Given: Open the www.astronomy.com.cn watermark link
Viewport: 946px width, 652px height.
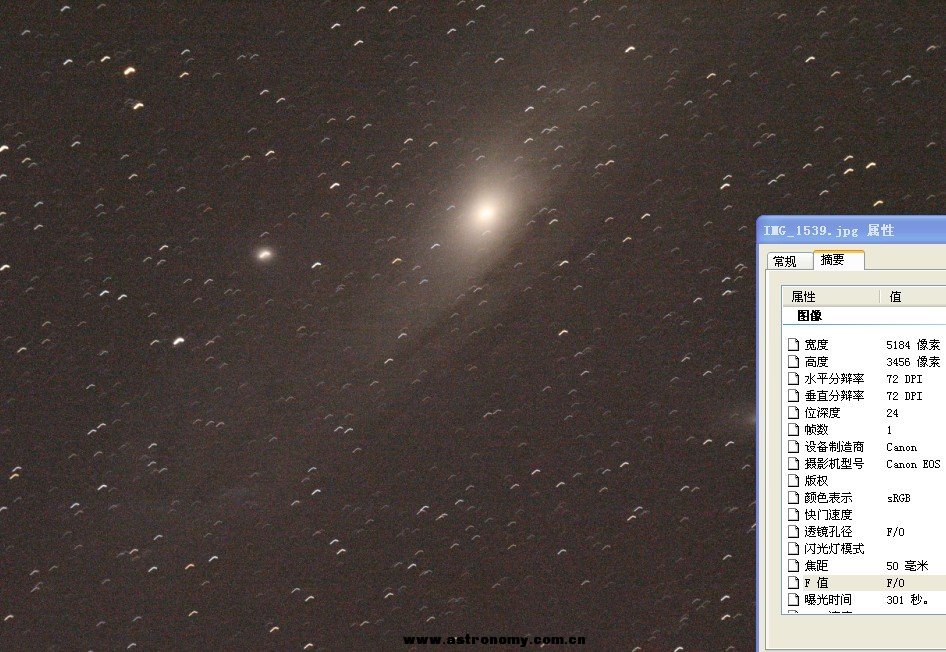Looking at the screenshot, I should tap(494, 640).
